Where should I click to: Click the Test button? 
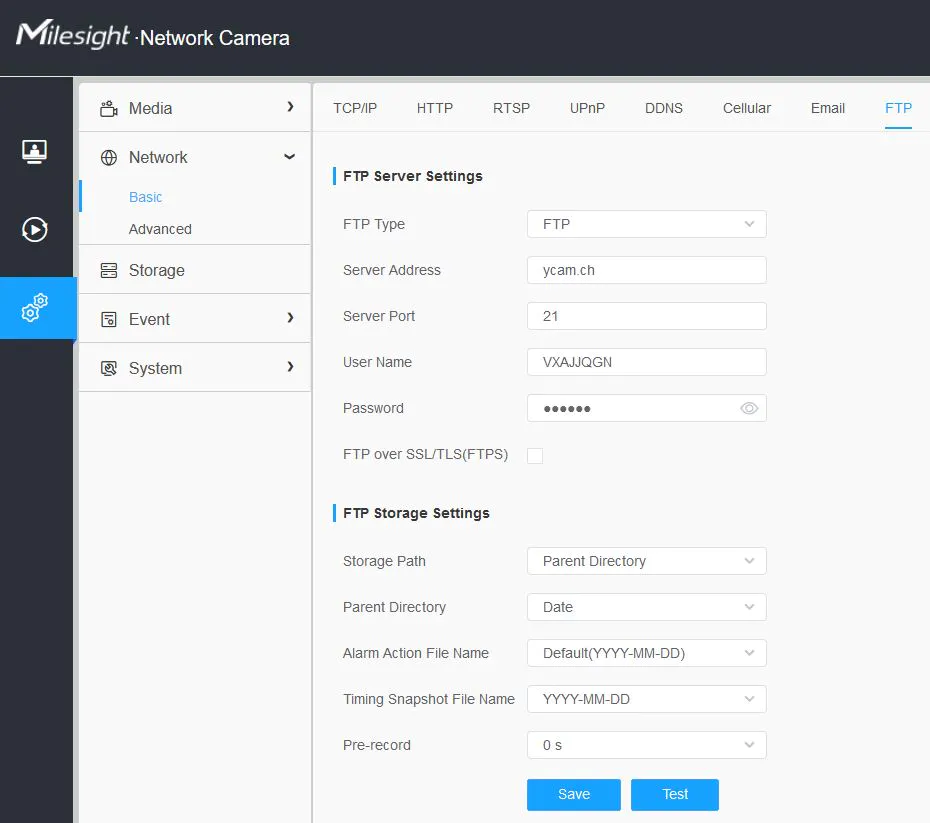[x=675, y=794]
